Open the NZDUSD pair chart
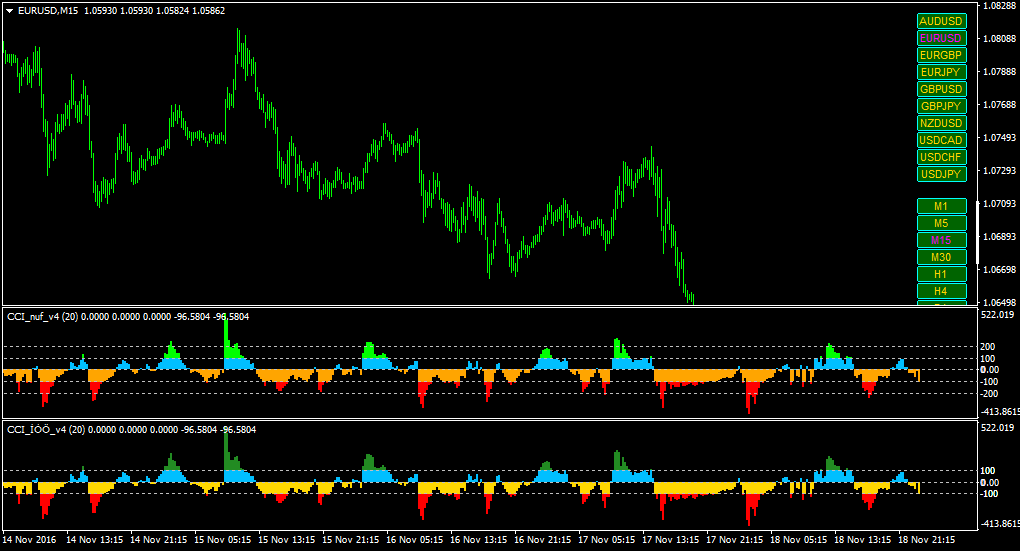This screenshot has width=1020, height=551. pos(941,123)
